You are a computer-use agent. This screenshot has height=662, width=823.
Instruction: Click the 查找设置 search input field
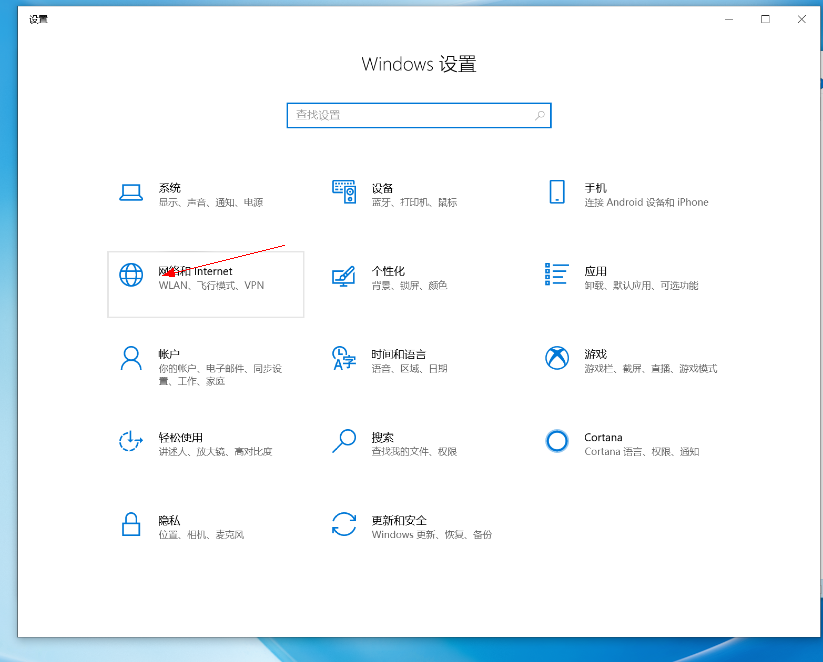410,115
